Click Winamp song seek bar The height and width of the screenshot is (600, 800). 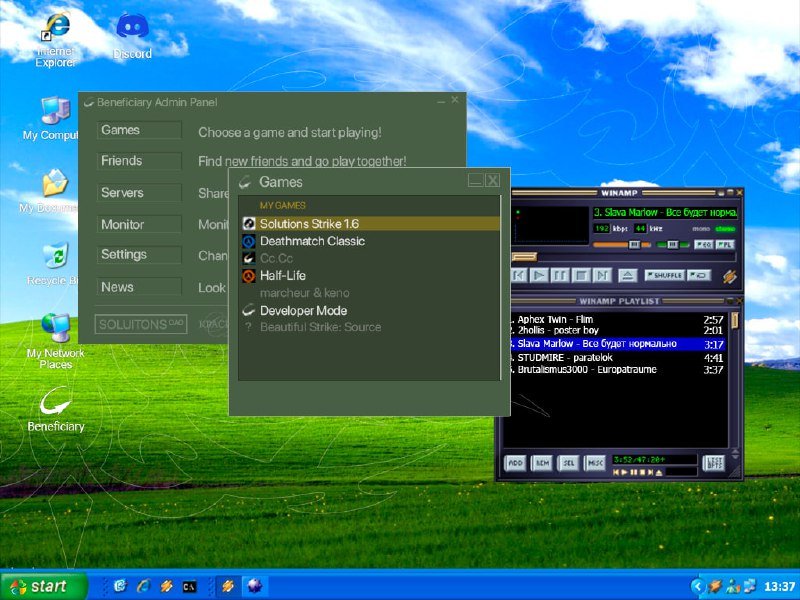pyautogui.click(x=623, y=257)
